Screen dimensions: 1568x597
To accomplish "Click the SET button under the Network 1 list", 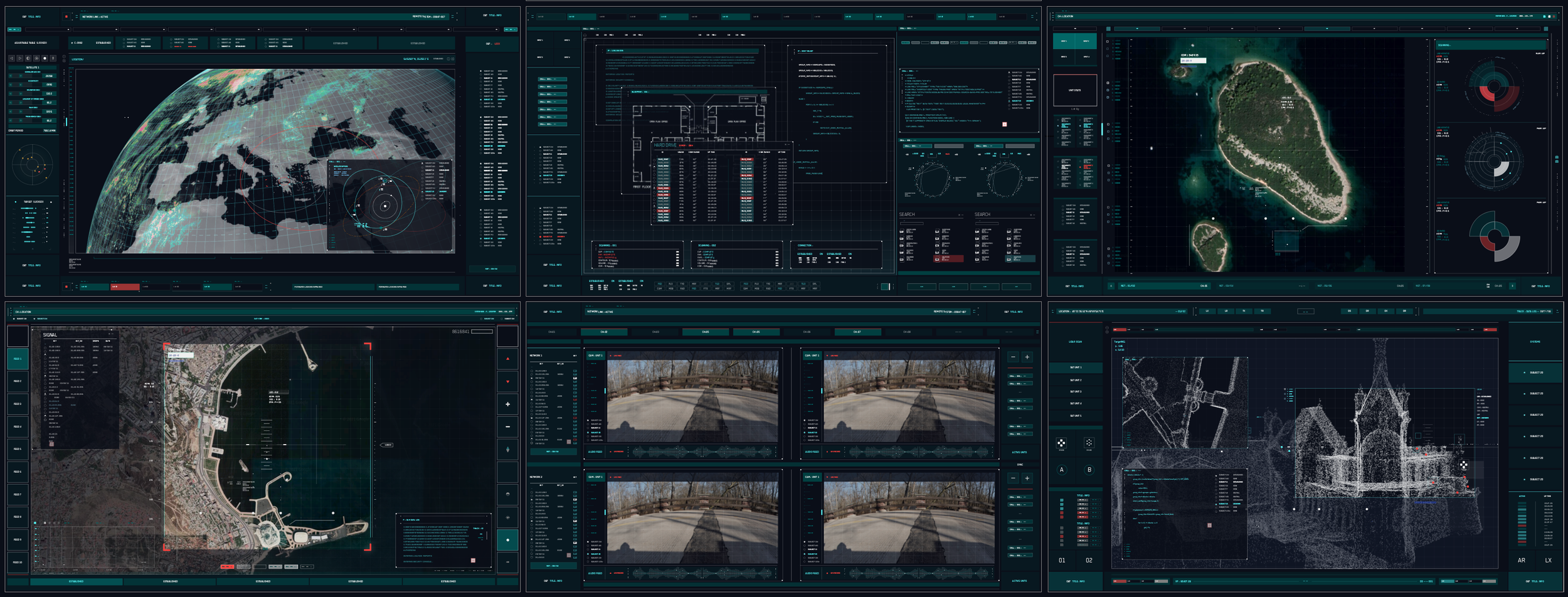I will pos(553,452).
